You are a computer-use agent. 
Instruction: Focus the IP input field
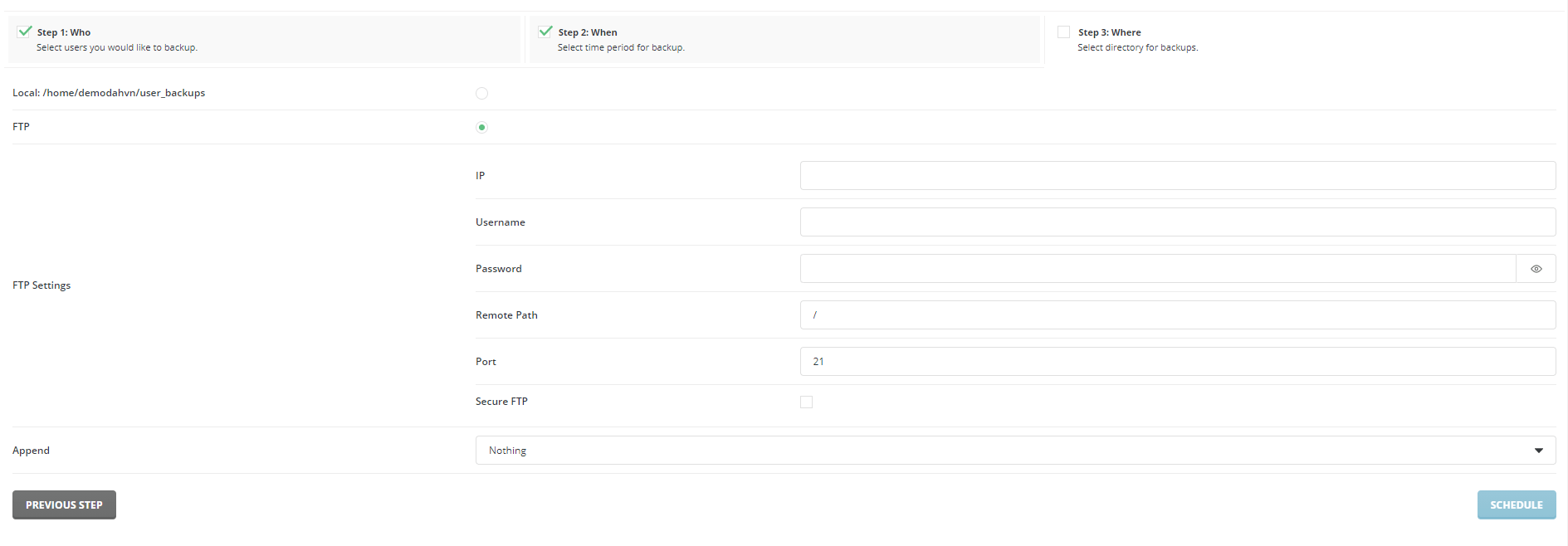(1177, 176)
